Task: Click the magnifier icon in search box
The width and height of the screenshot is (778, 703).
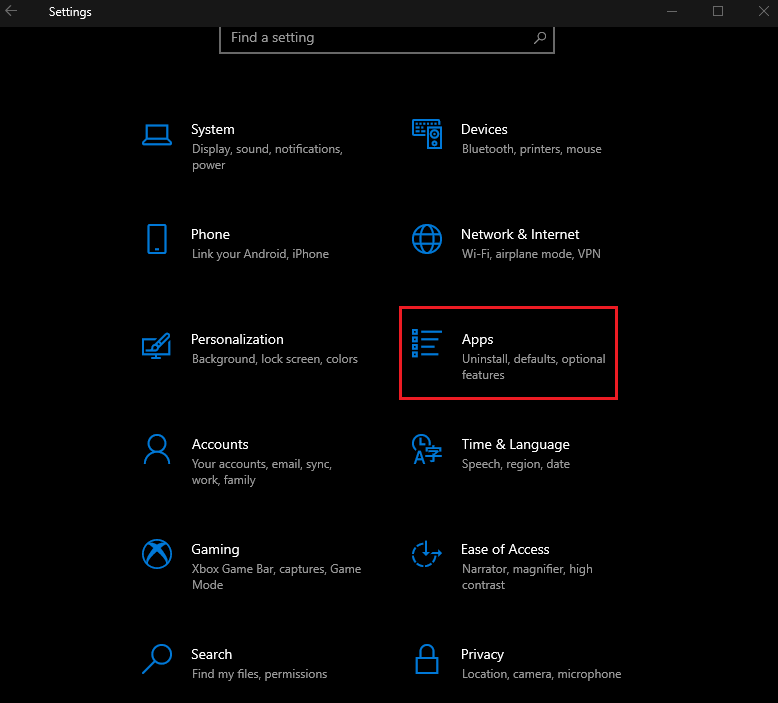Action: coord(540,38)
